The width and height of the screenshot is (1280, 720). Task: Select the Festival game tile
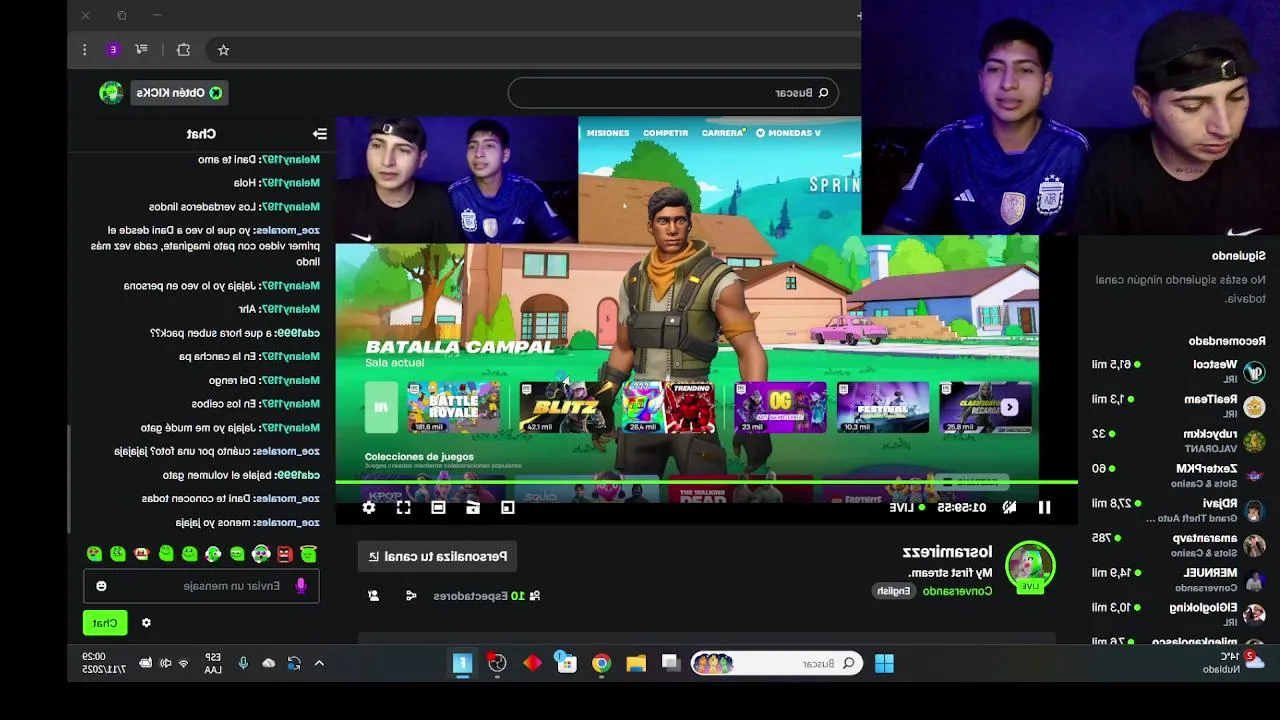point(883,407)
